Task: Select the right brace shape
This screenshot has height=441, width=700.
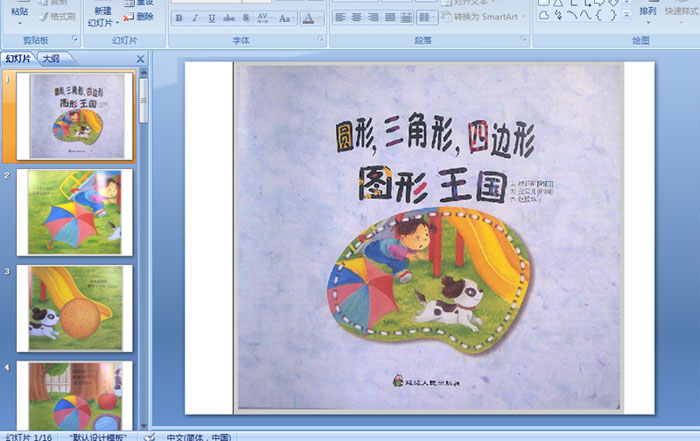Action: (613, 15)
